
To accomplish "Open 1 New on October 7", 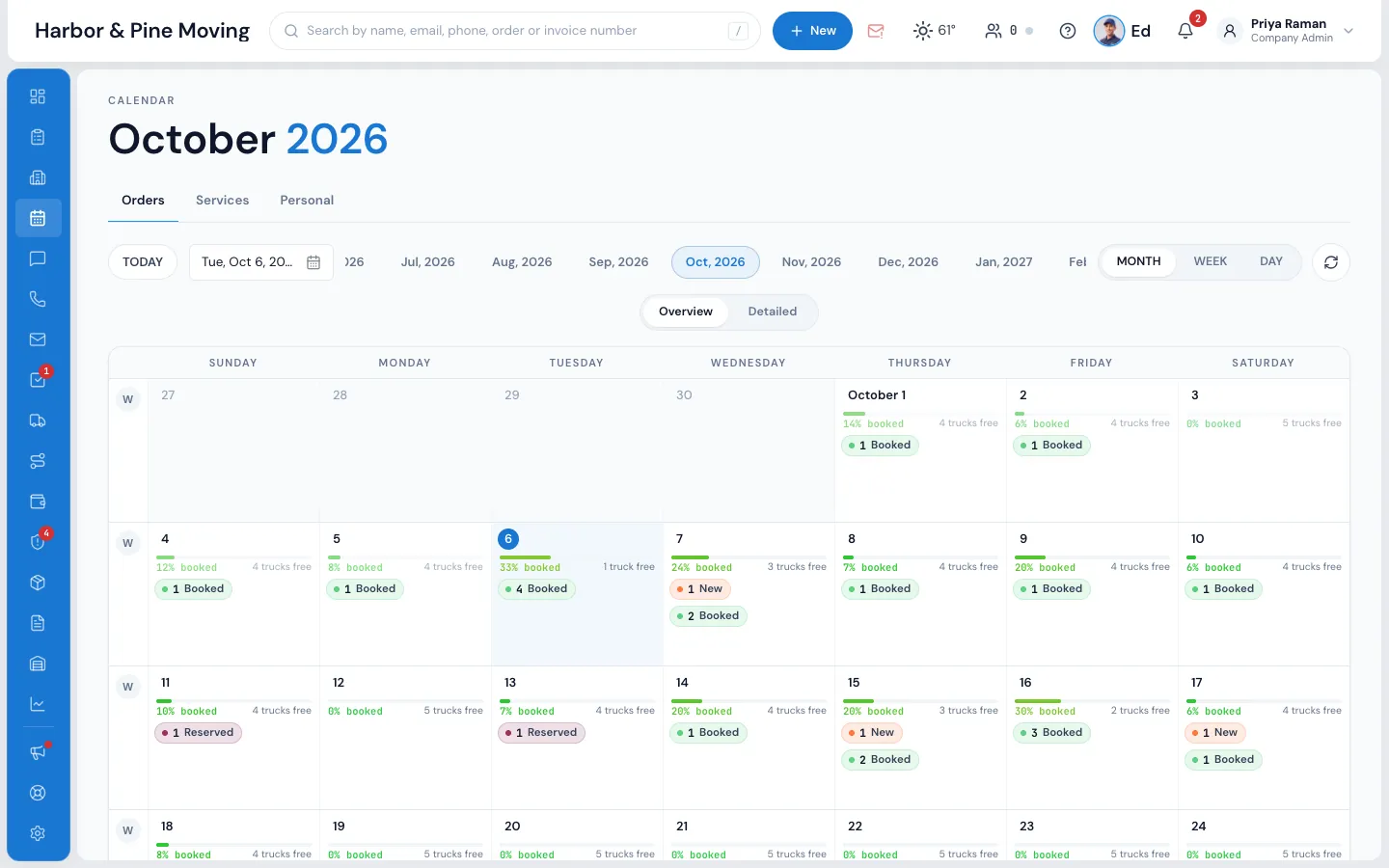I will coord(701,589).
